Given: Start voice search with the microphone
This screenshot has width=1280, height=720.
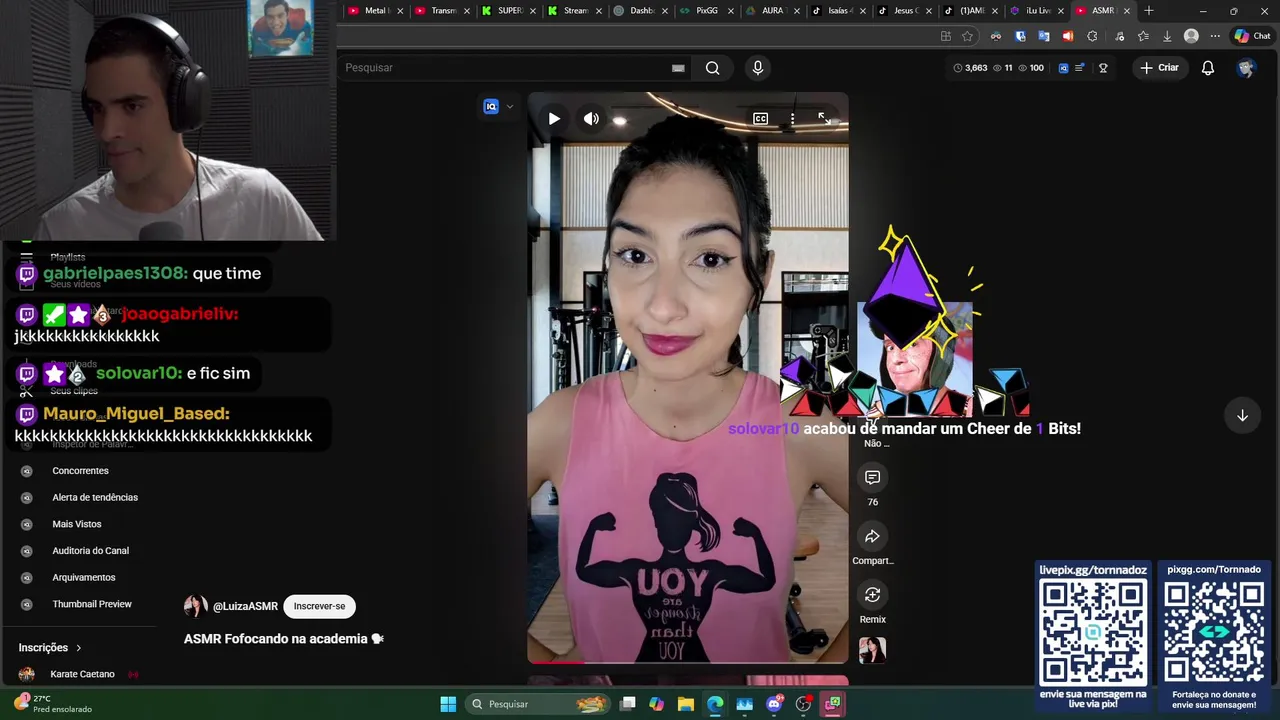Looking at the screenshot, I should tap(757, 68).
